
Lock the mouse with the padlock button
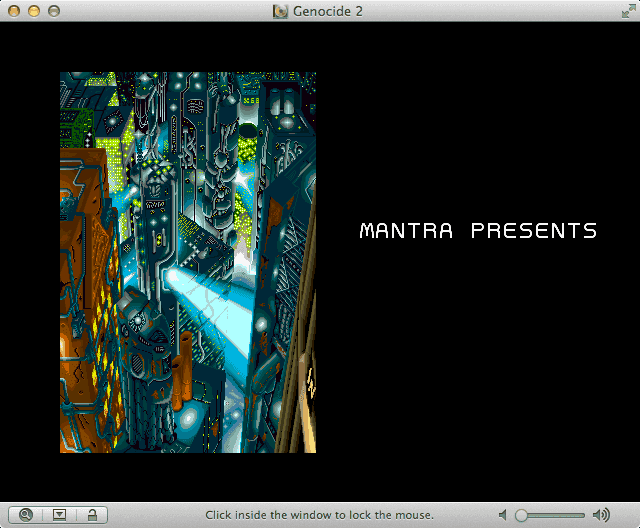click(x=92, y=515)
